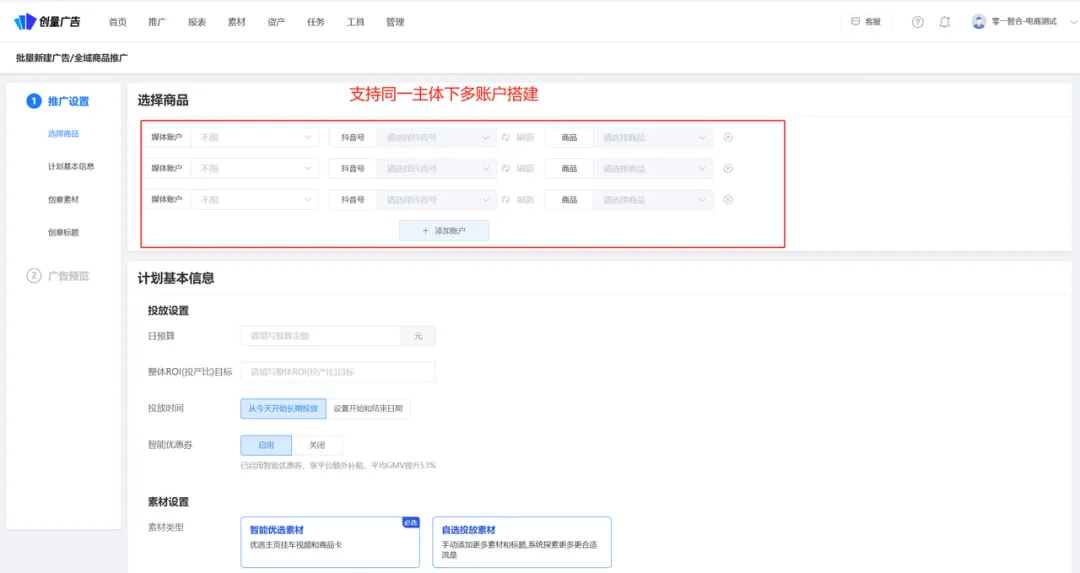
Task: Click the 日预算 amount field
Action: (321, 336)
